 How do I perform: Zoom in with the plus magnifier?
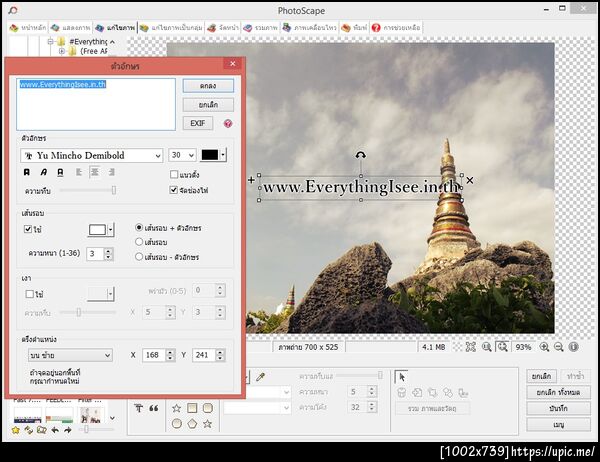[544, 347]
